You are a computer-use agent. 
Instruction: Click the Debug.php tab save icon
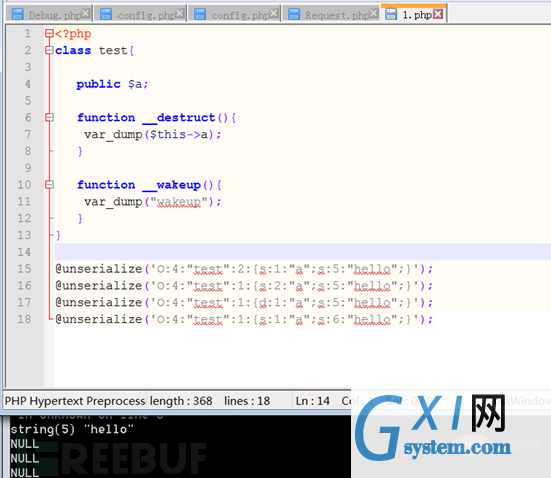[x=18, y=14]
